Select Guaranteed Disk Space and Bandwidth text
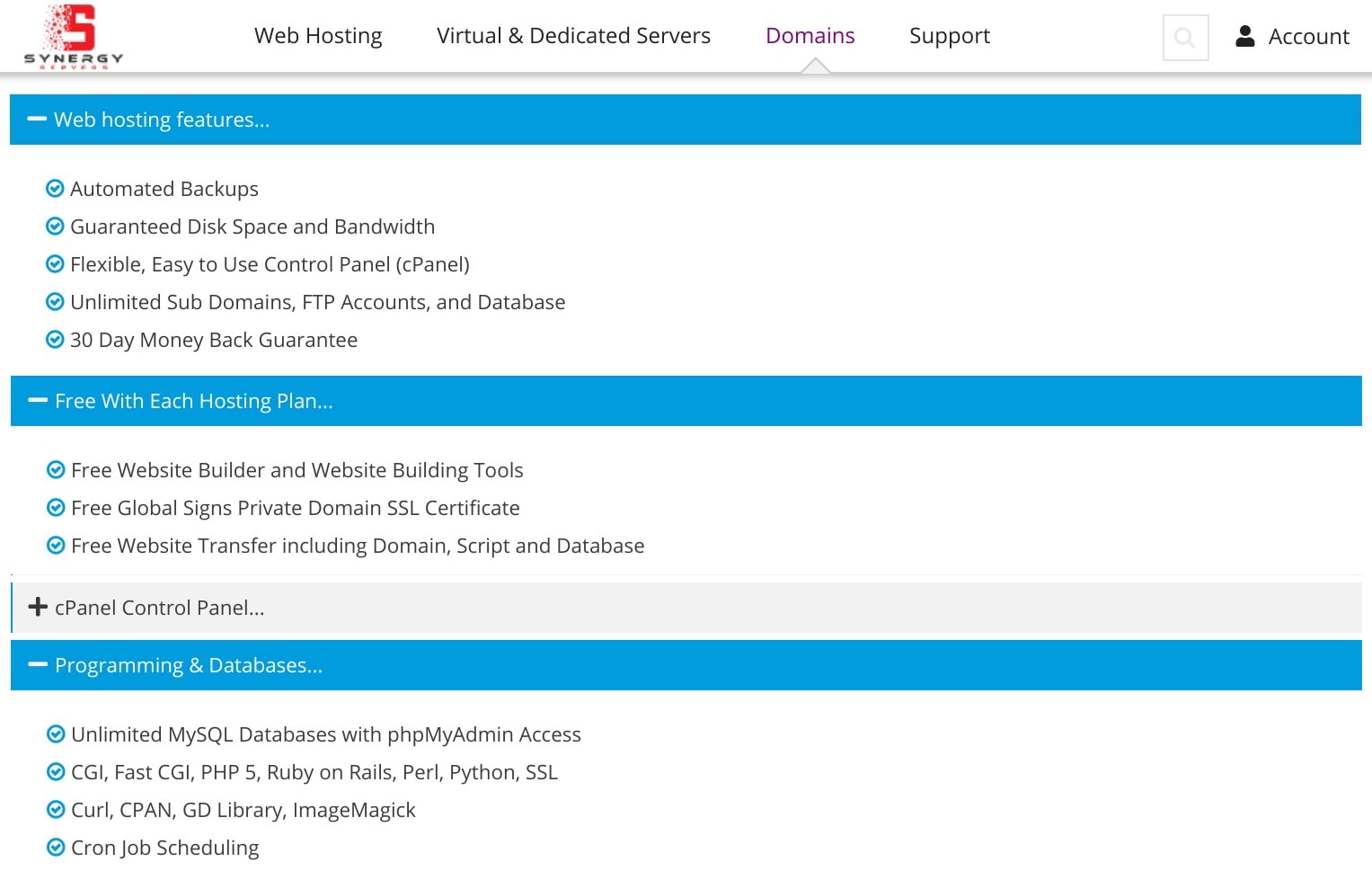Screen dimensions: 1372x880 click(252, 227)
